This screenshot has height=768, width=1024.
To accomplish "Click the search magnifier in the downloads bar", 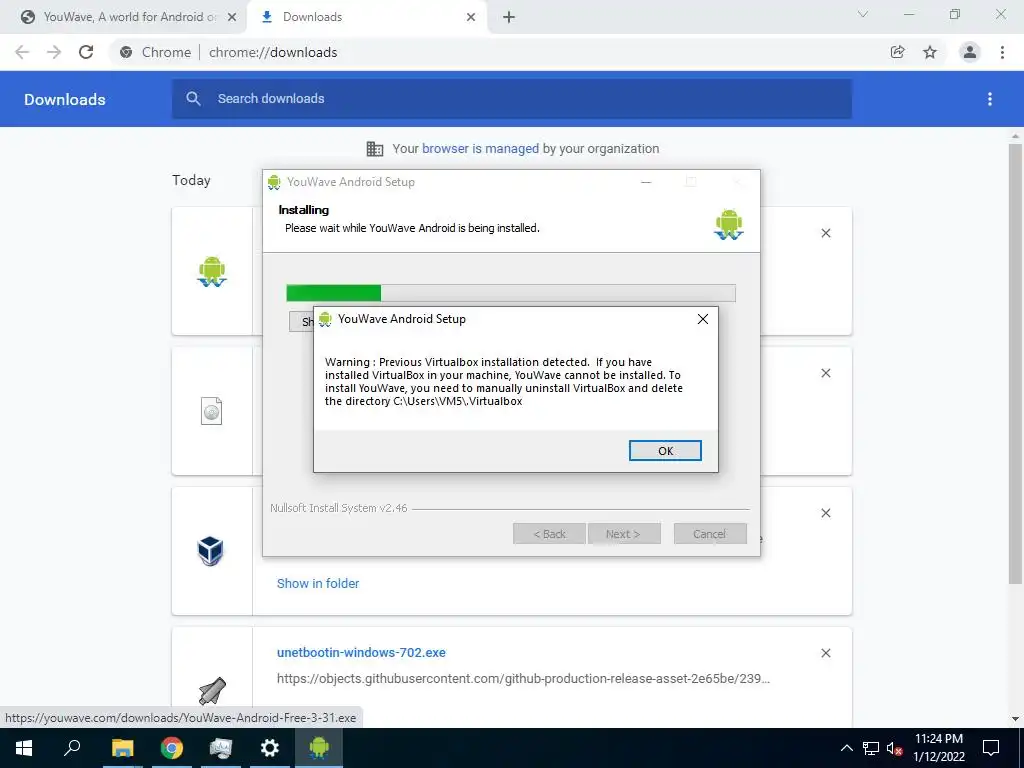I will [x=193, y=99].
